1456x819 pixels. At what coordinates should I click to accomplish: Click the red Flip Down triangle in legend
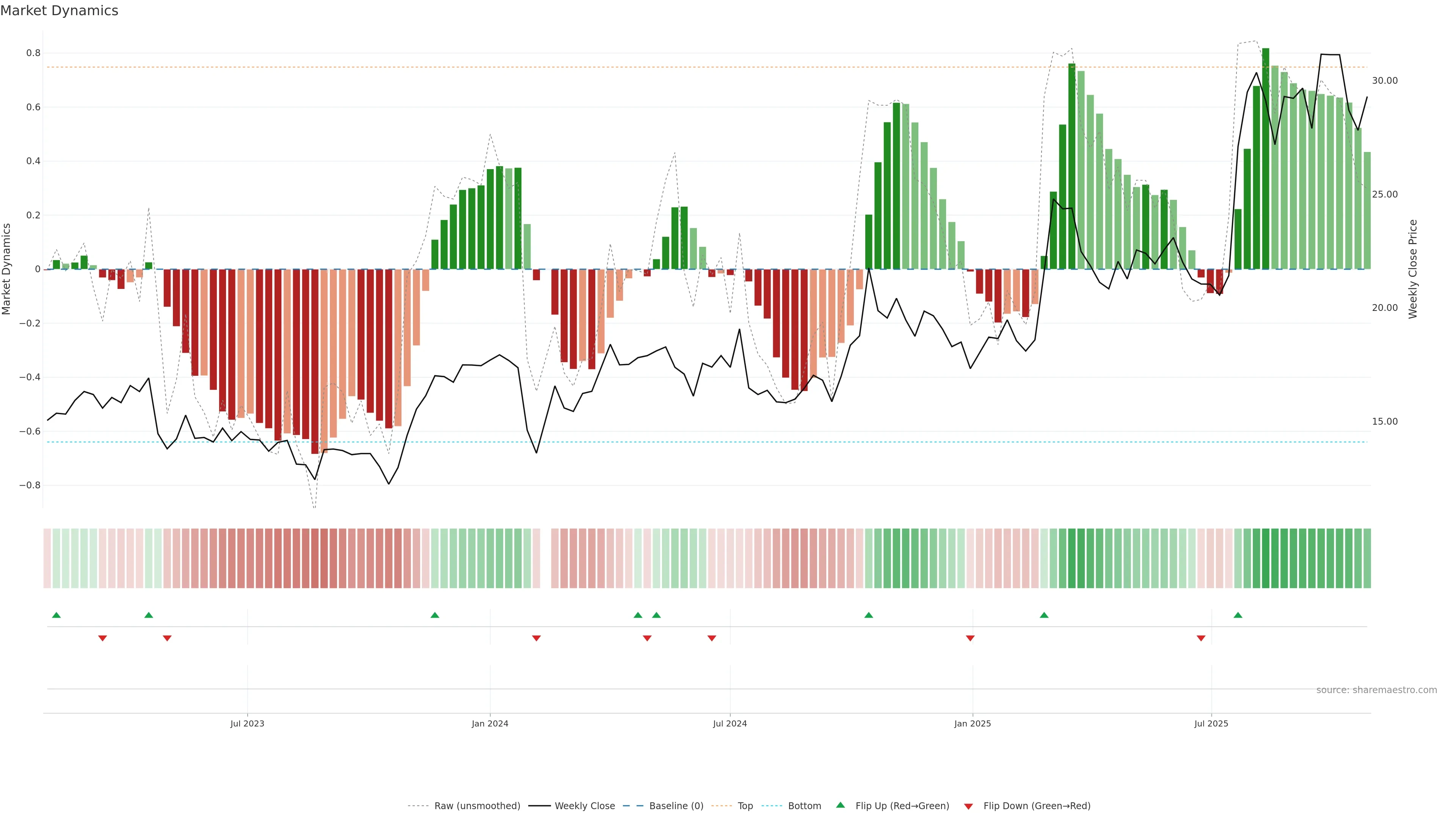[x=968, y=806]
